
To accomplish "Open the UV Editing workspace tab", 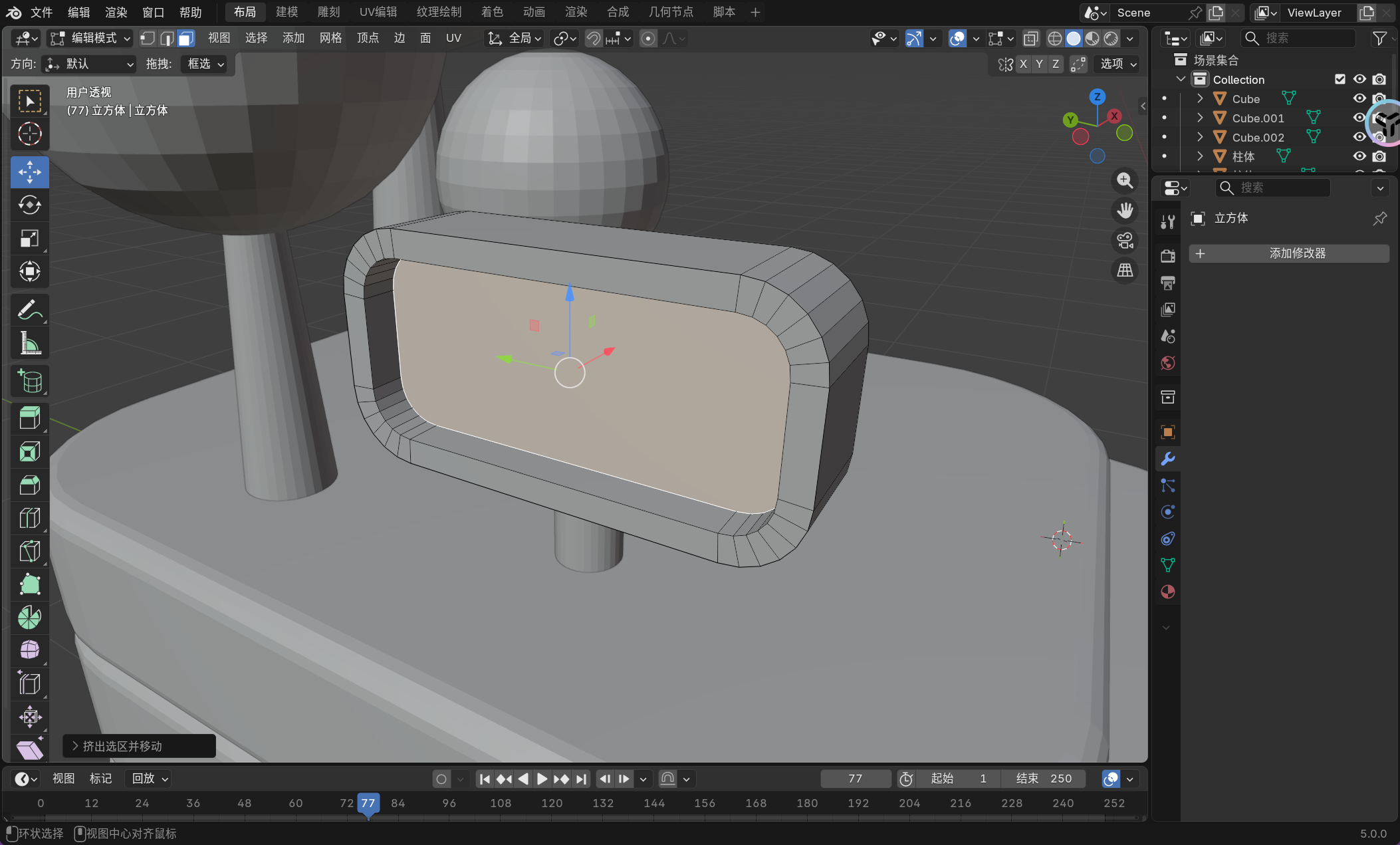I will pyautogui.click(x=378, y=12).
